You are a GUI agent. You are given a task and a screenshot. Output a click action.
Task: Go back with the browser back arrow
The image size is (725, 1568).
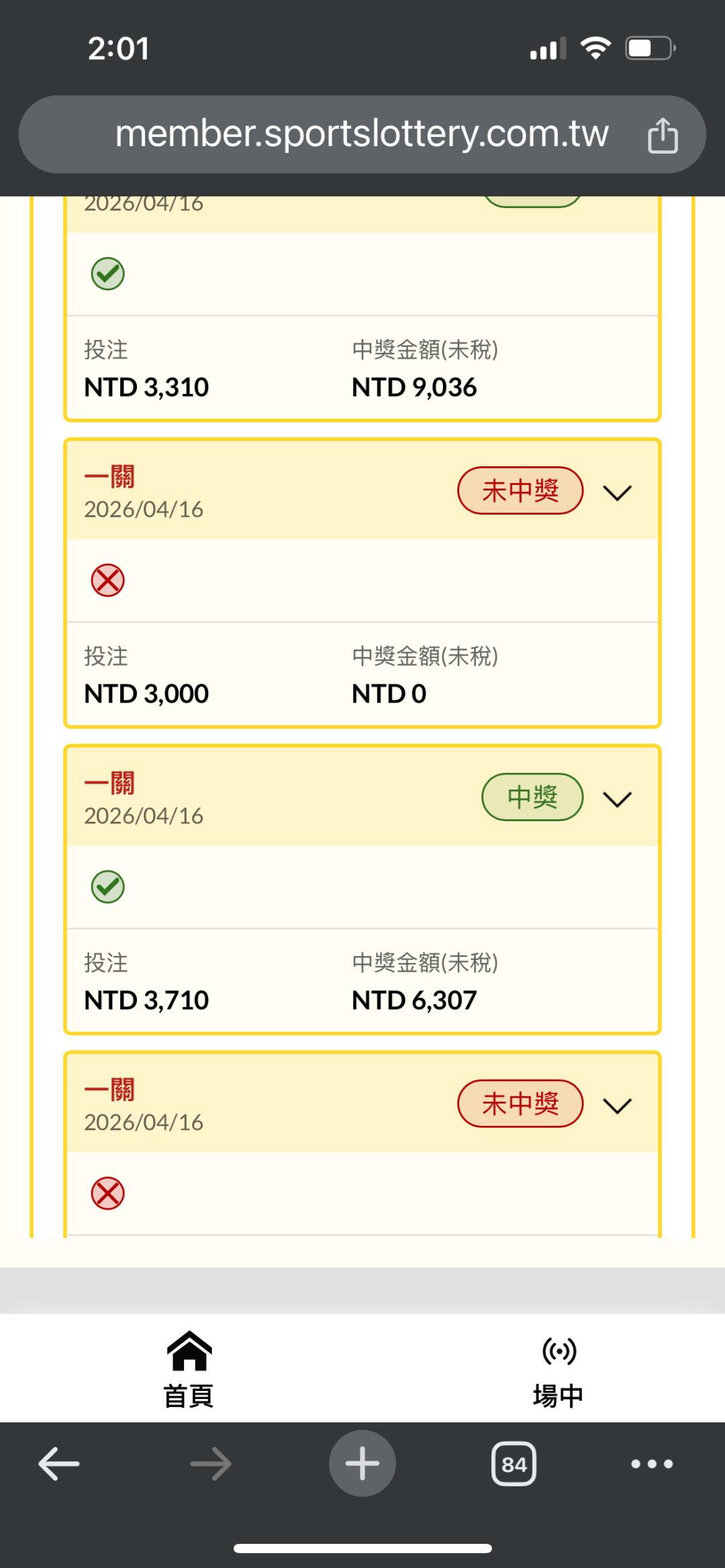[x=59, y=1463]
